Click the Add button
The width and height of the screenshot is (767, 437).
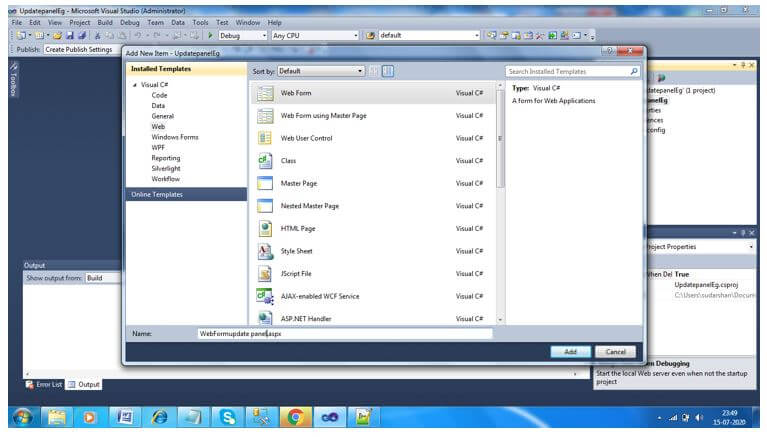(x=570, y=352)
